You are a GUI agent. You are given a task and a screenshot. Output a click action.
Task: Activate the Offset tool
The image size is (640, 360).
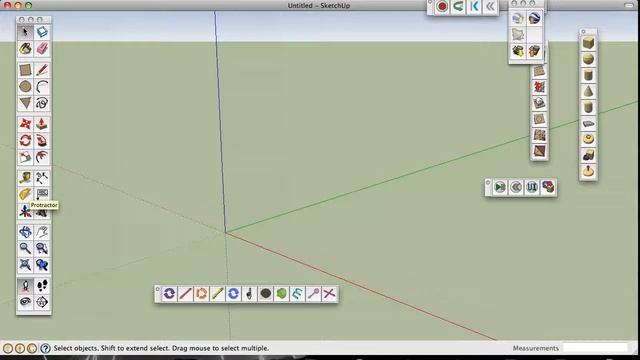(42, 157)
